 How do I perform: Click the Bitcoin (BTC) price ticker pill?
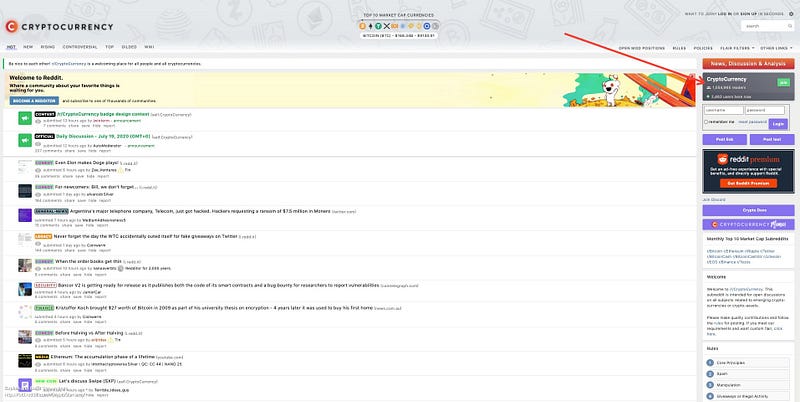398,36
